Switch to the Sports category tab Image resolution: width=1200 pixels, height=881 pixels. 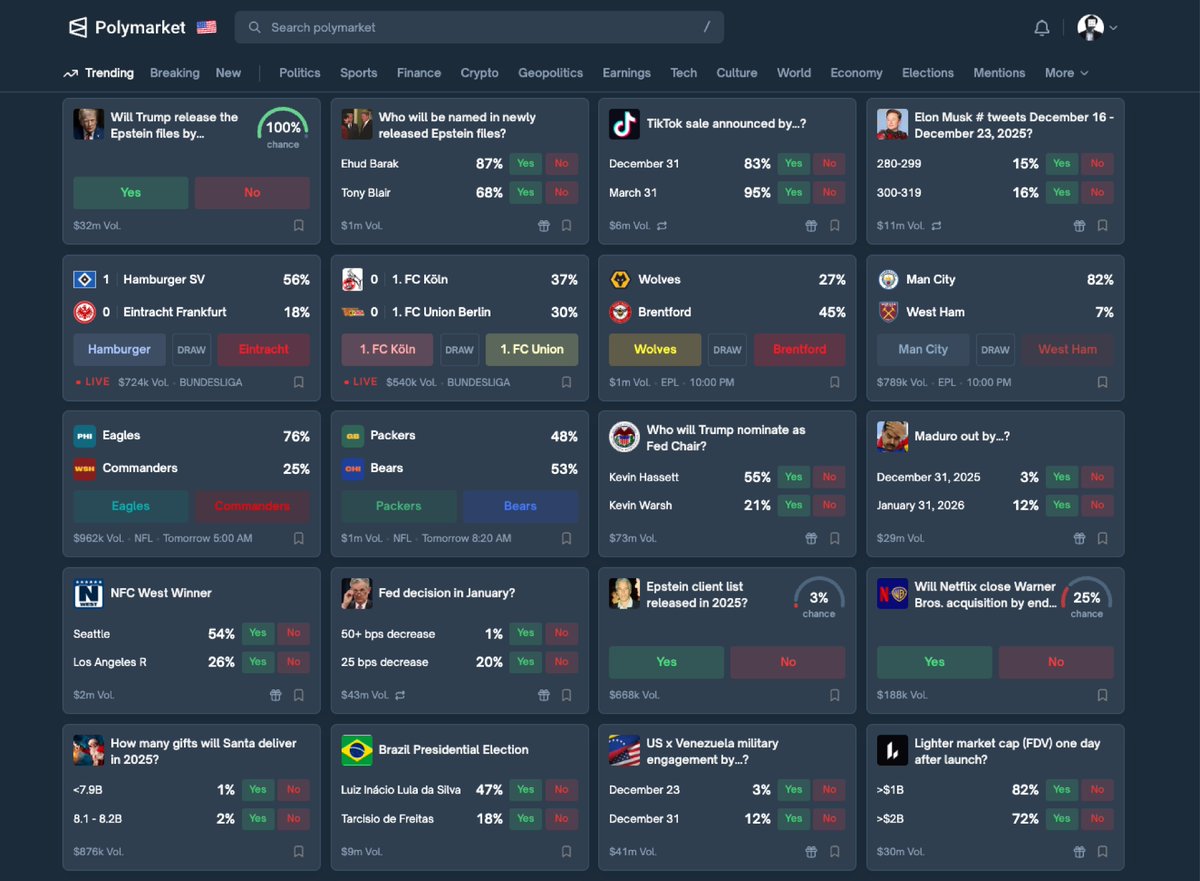pyautogui.click(x=358, y=72)
